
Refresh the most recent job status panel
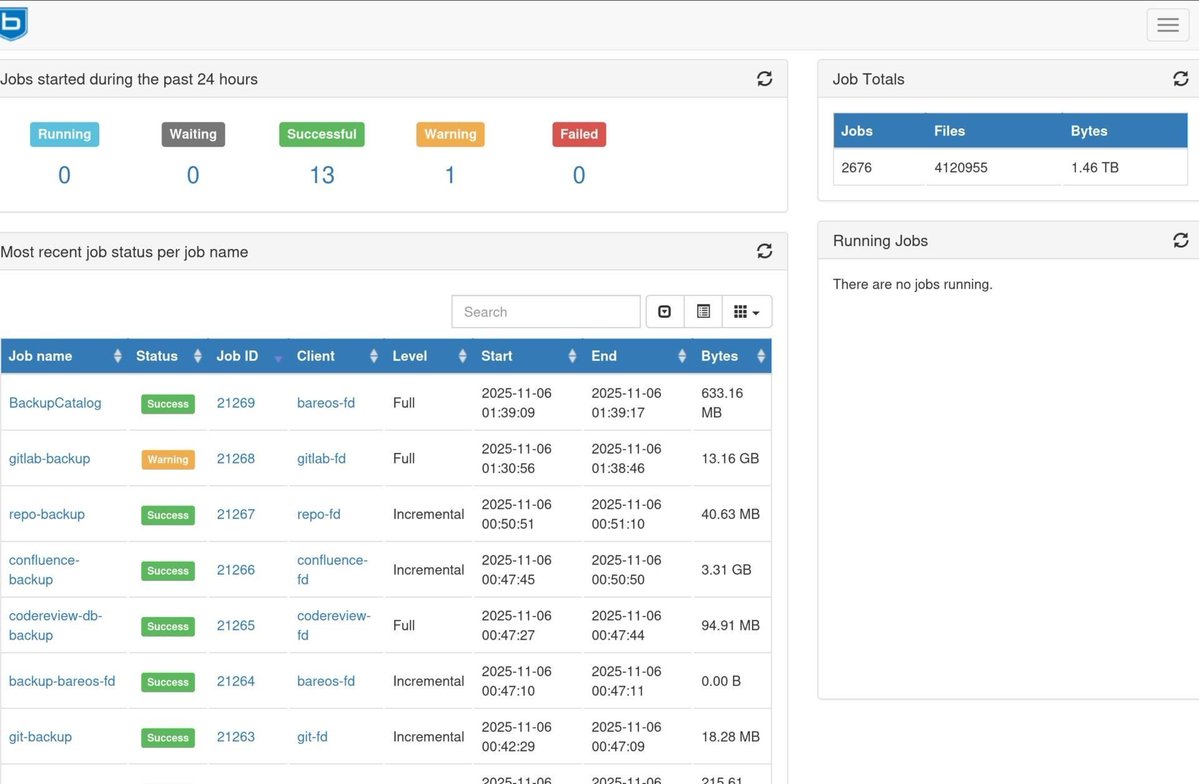tap(764, 251)
